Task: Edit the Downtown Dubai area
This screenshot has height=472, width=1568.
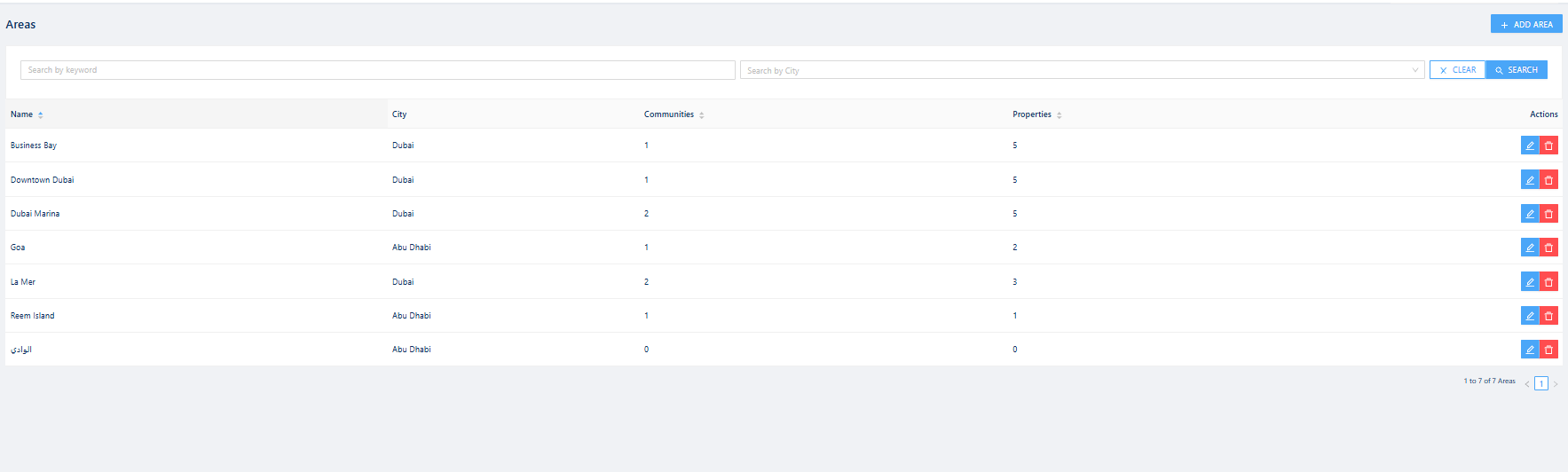Action: tap(1530, 180)
